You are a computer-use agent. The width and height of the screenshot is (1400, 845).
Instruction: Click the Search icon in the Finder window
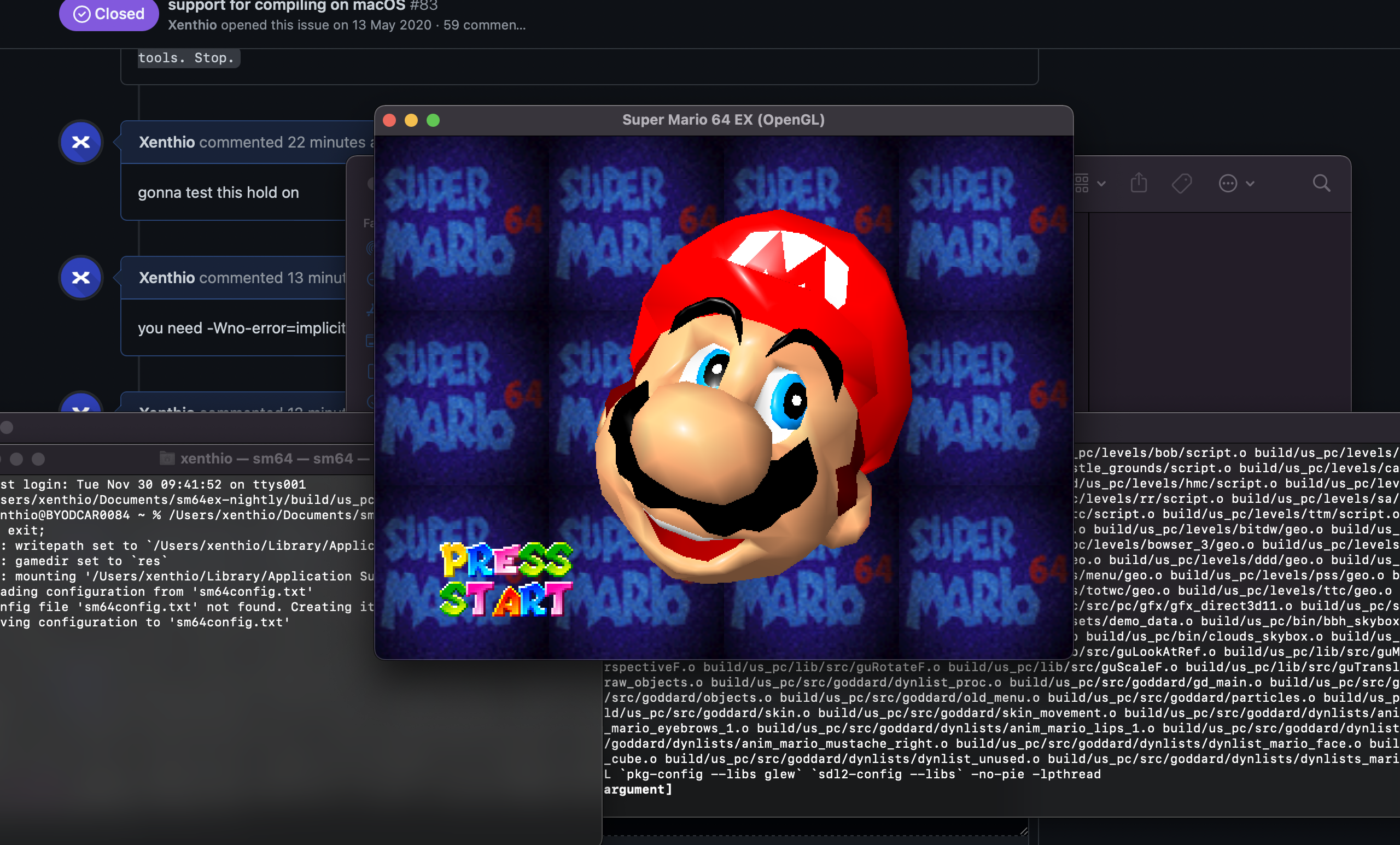click(x=1322, y=183)
